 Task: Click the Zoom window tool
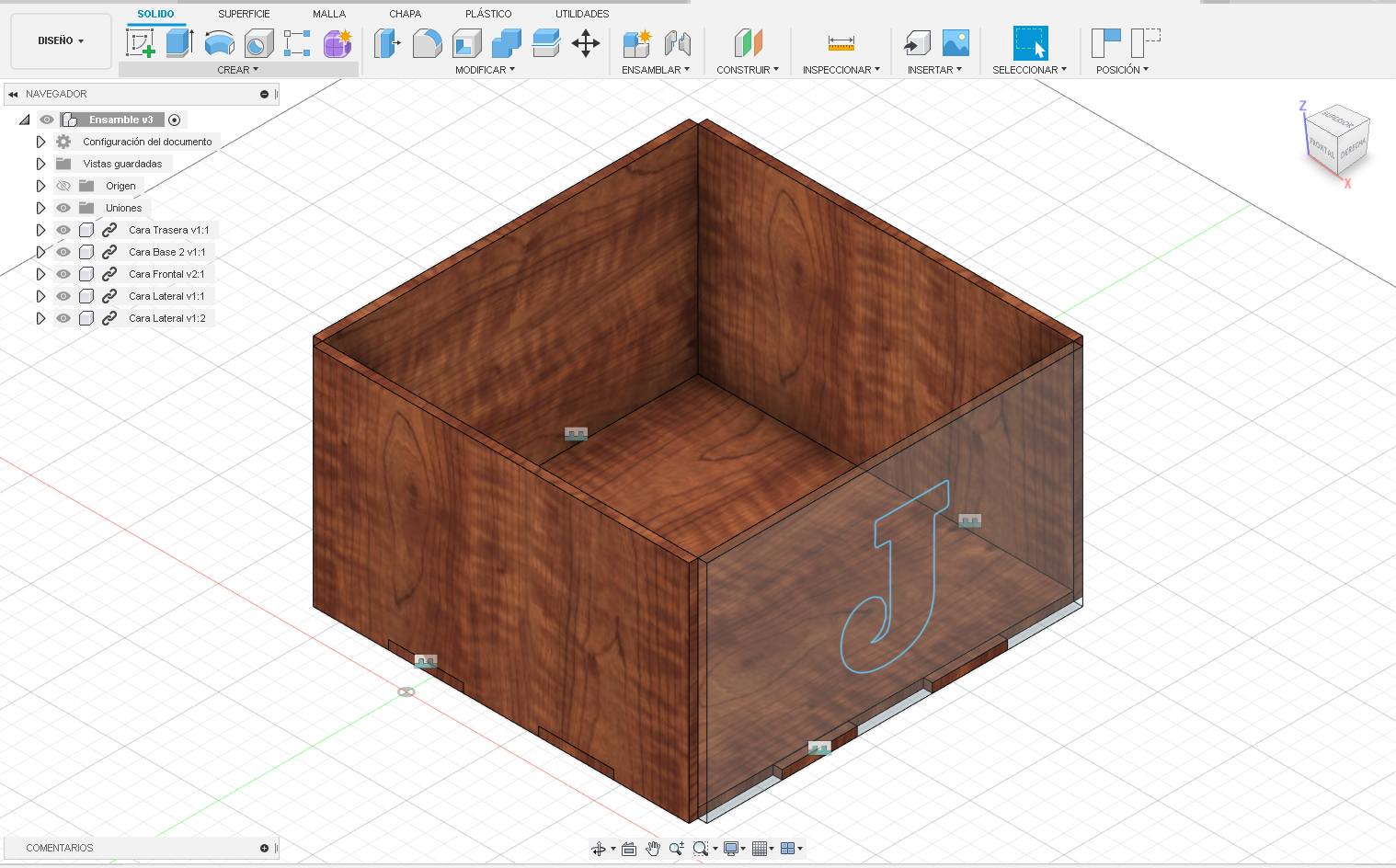(701, 849)
